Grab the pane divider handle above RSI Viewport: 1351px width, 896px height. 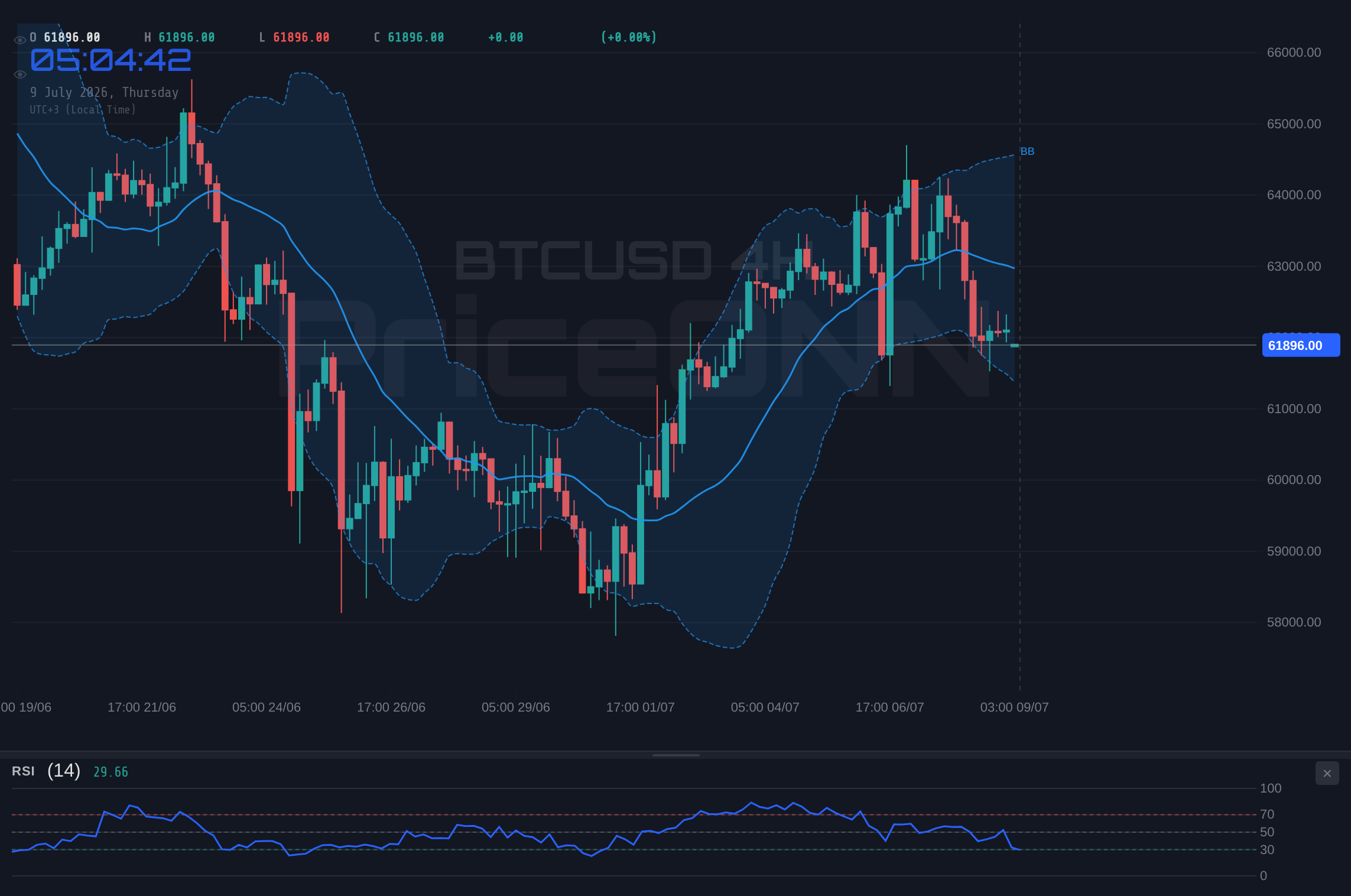pyautogui.click(x=675, y=755)
